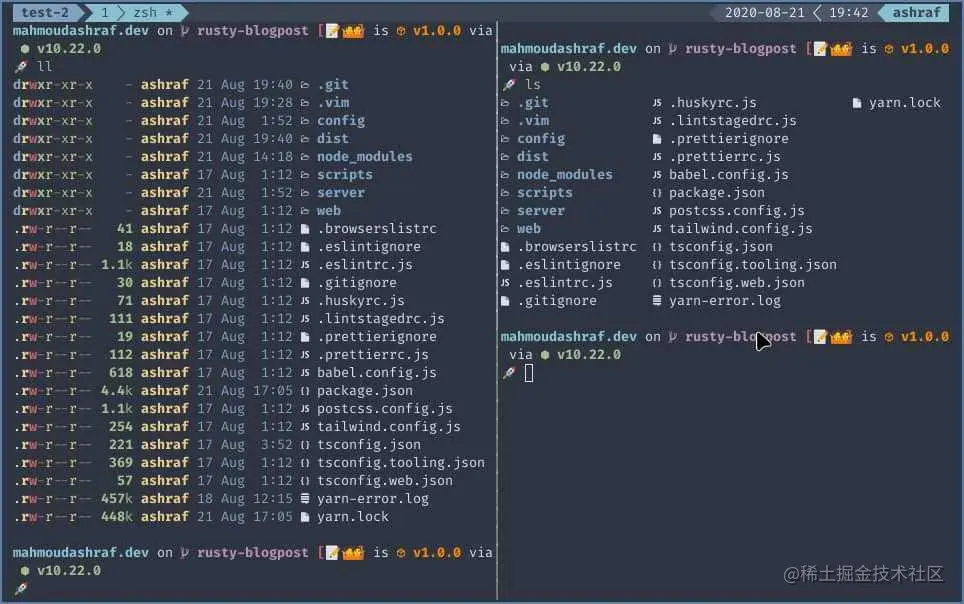Click the 4.4k size of package.json
The width and height of the screenshot is (964, 604).
click(117, 391)
